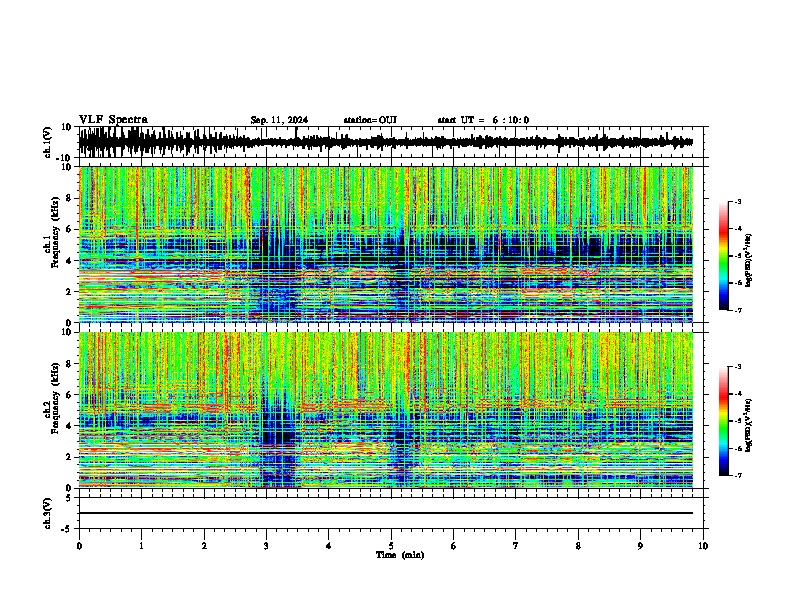
Task: Click the 'ch.1(V)' axis label
Action: (x=48, y=142)
